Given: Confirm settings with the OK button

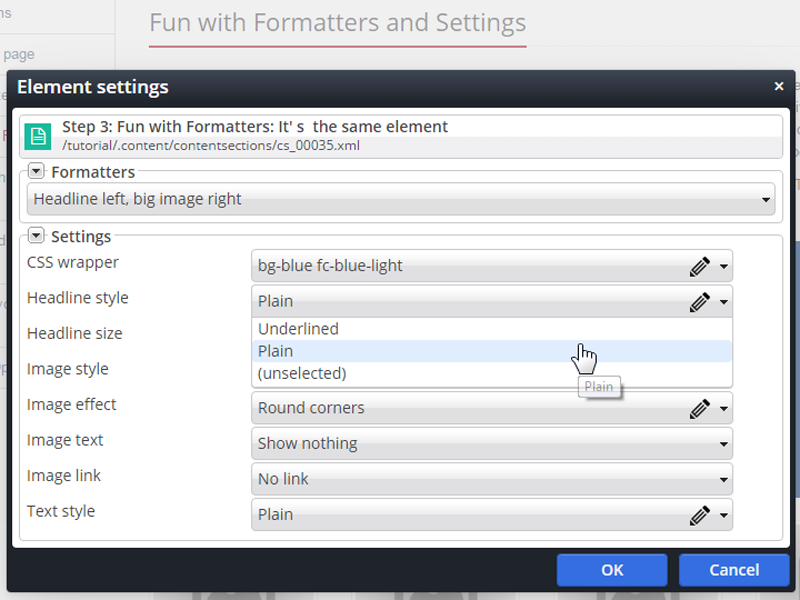Looking at the screenshot, I should tap(612, 570).
